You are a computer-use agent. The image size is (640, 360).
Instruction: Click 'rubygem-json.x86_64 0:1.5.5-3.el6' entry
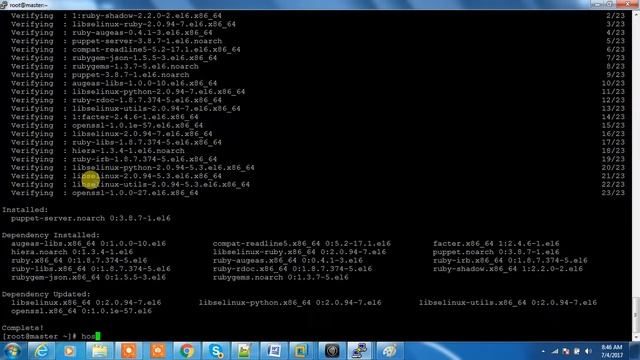click(x=89, y=277)
